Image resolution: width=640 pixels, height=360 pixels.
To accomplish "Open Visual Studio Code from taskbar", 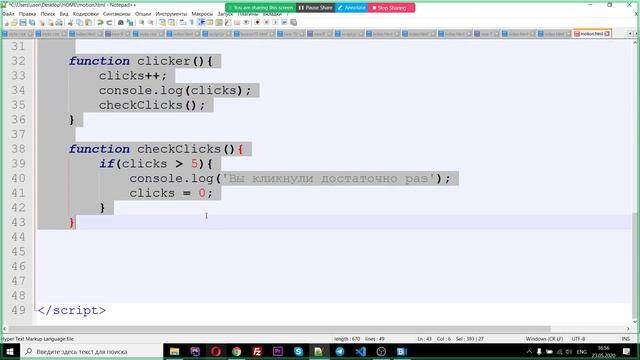I will (x=360, y=351).
